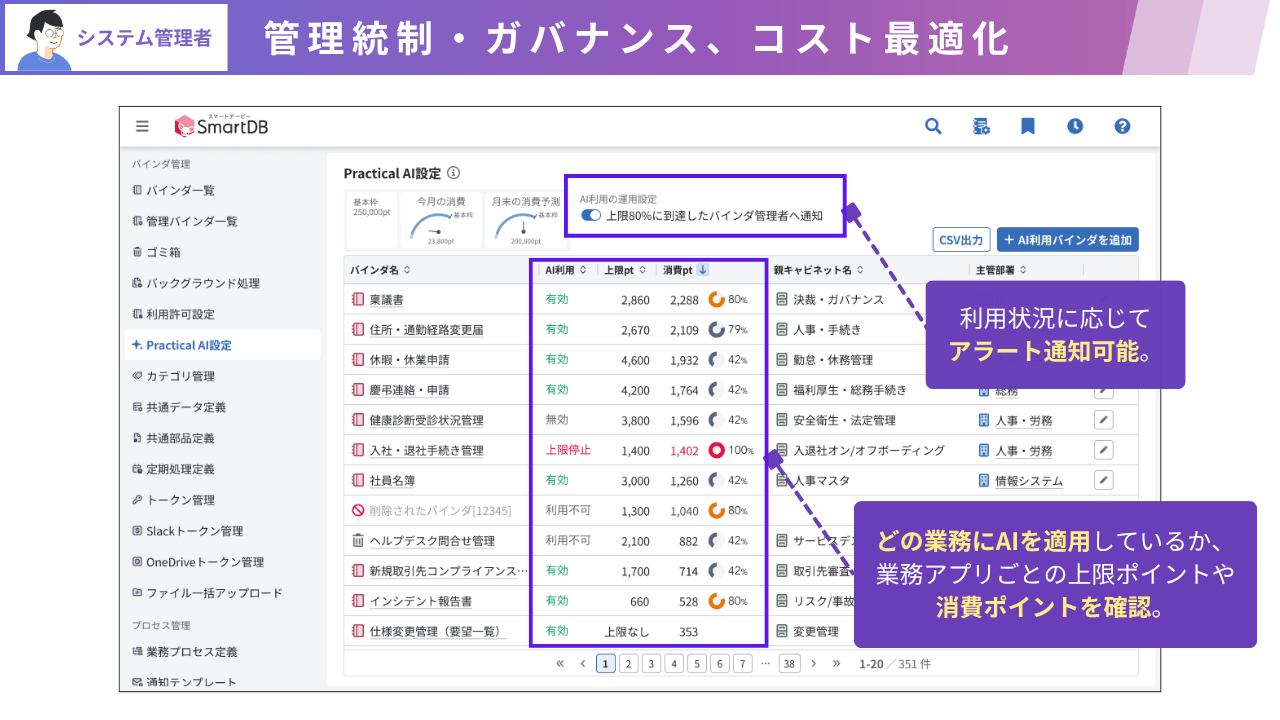Click the workflow settings icon in the header

click(x=981, y=126)
